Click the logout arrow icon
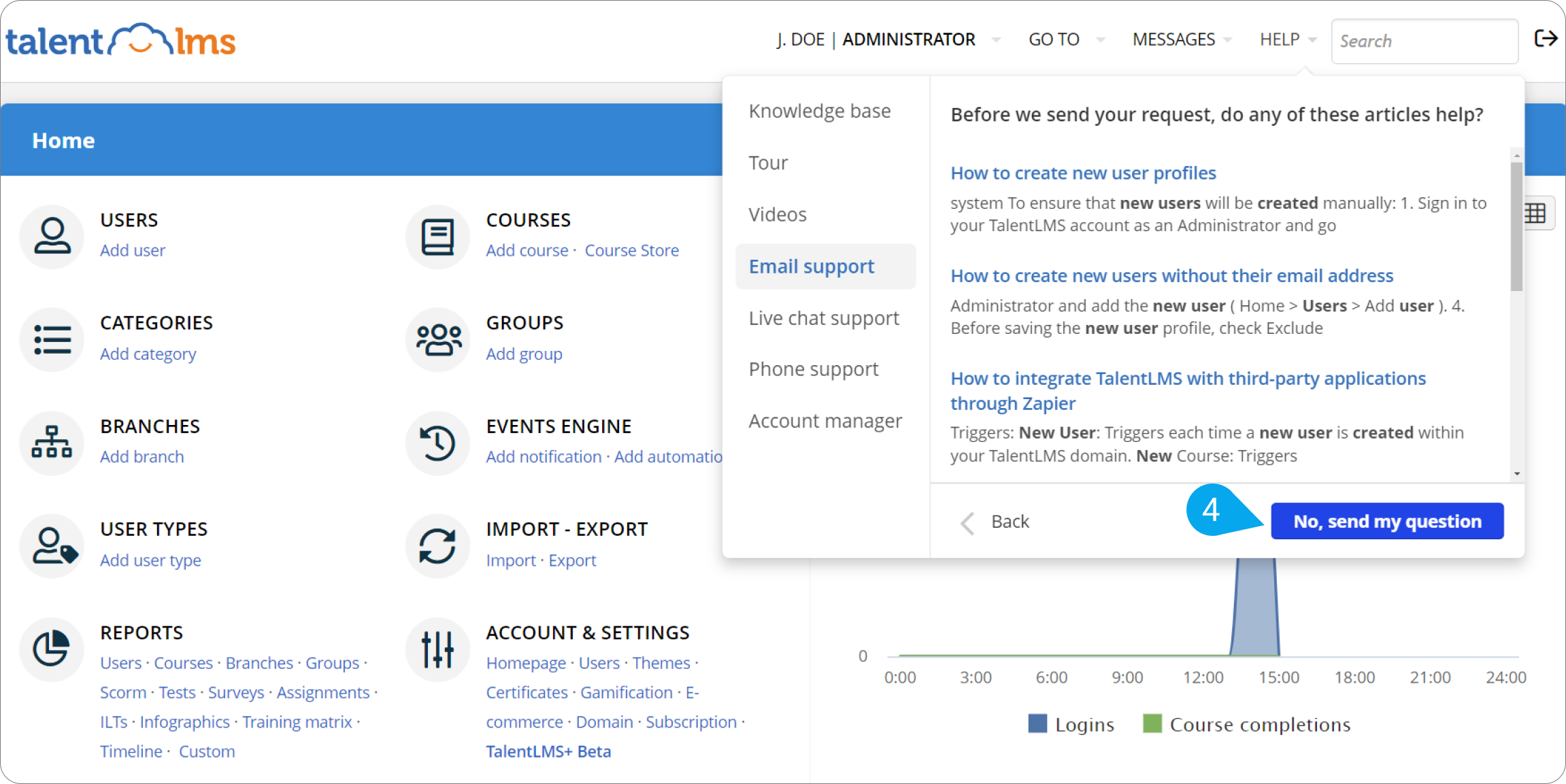 (x=1545, y=39)
